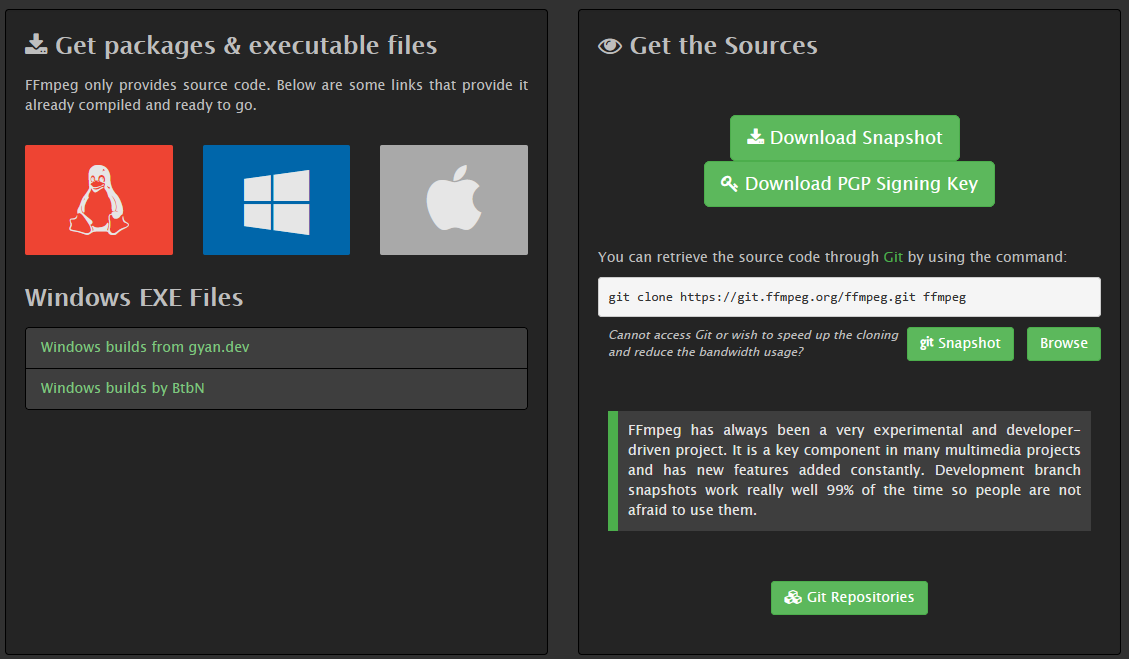This screenshot has width=1129, height=659.
Task: Click the eye icon beside Get the Sources
Action: click(x=610, y=46)
